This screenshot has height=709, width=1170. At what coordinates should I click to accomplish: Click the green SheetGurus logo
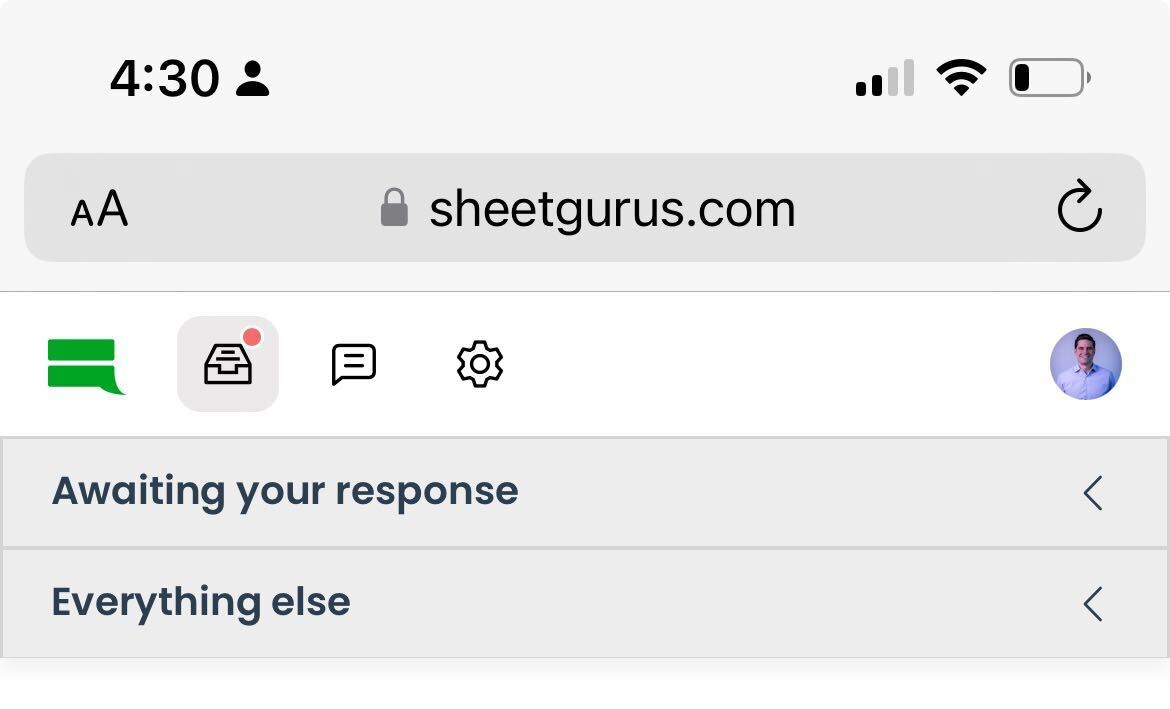tap(87, 366)
